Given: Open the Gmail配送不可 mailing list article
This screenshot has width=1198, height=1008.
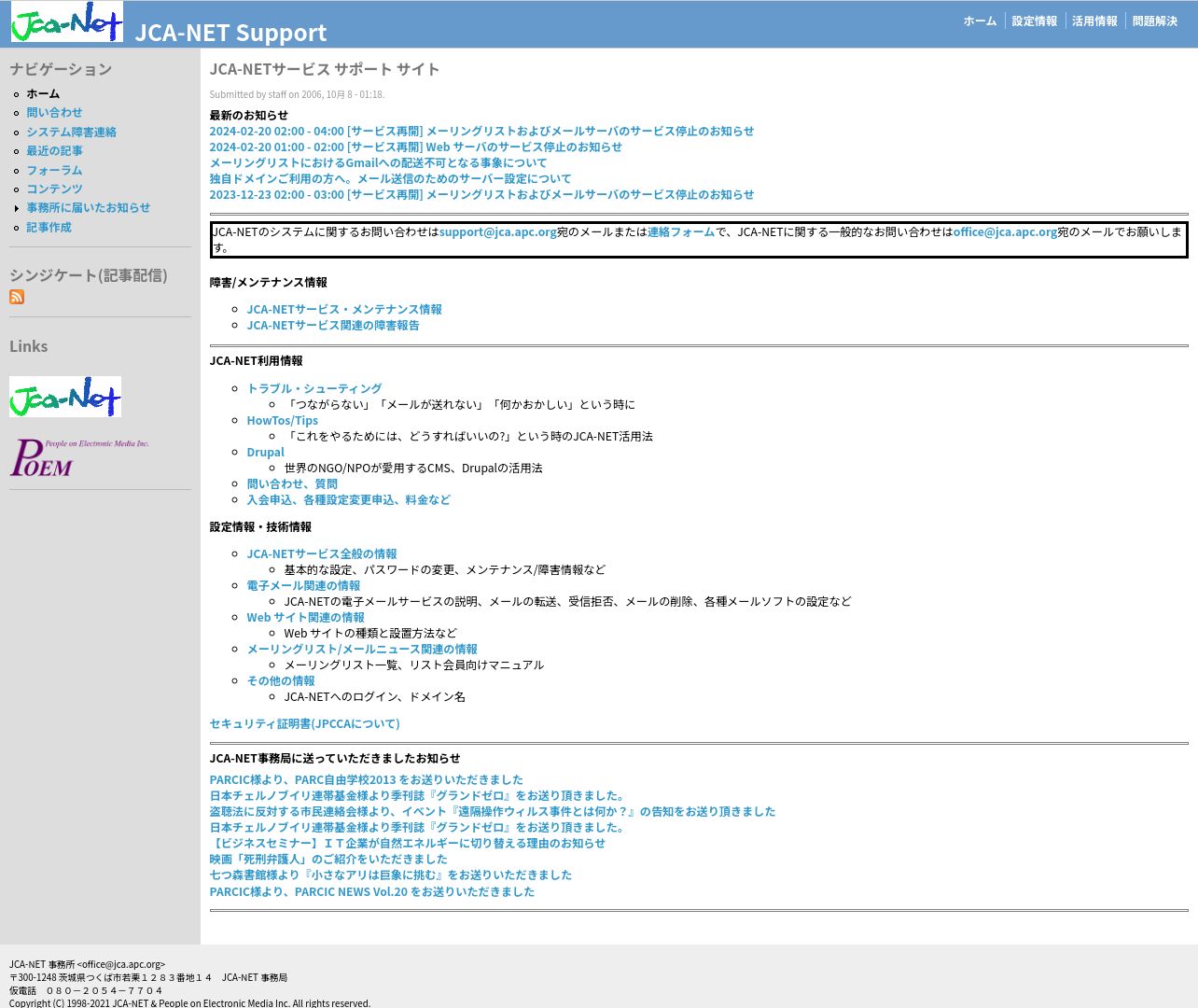Looking at the screenshot, I should pos(378,162).
